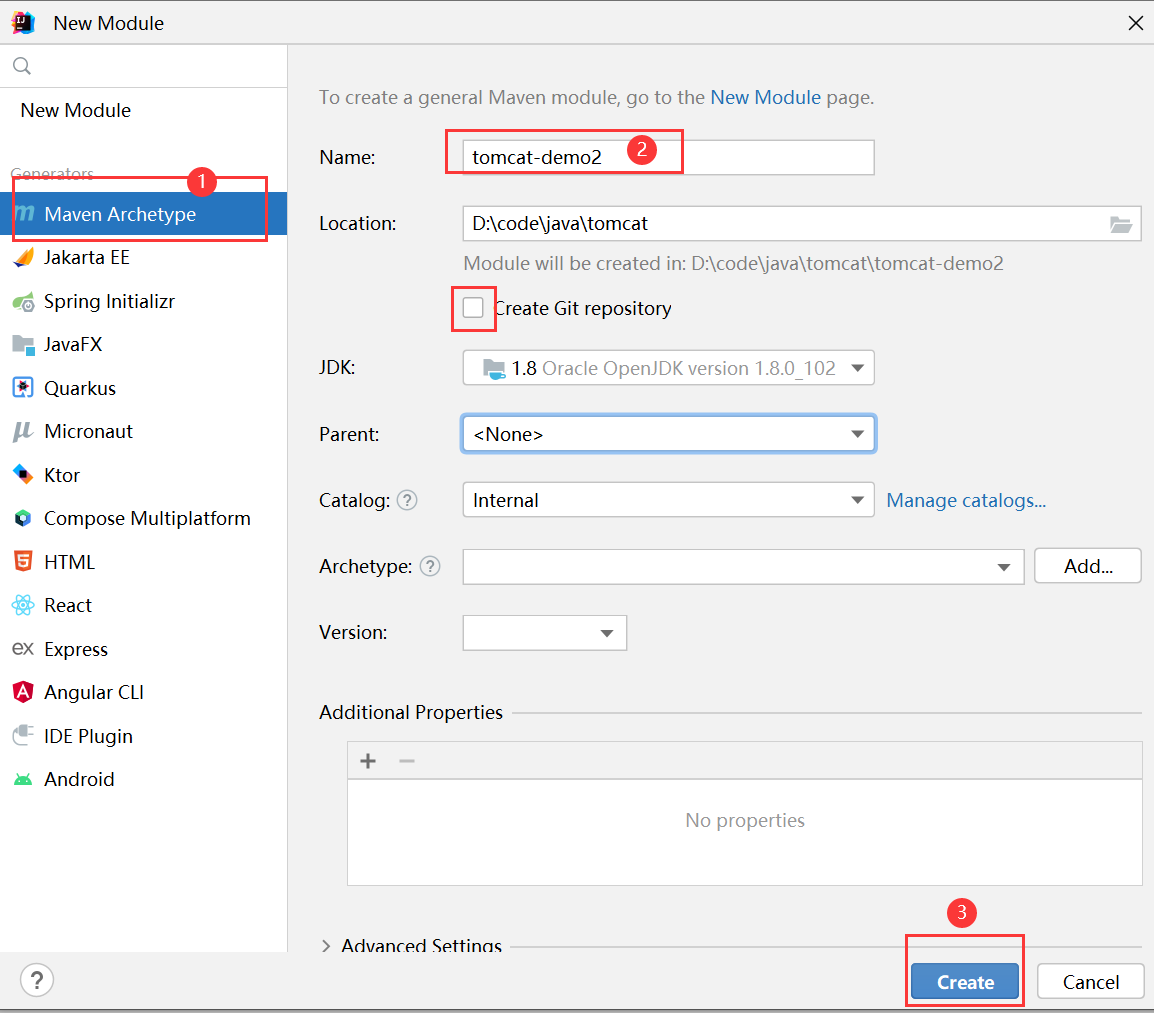
Task: Click the 'No properties' placeholder text
Action: (x=745, y=820)
